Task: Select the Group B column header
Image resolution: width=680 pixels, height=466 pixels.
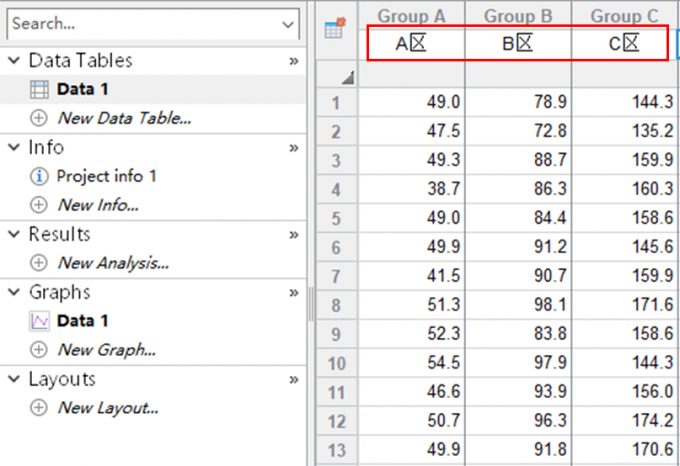Action: [x=518, y=16]
